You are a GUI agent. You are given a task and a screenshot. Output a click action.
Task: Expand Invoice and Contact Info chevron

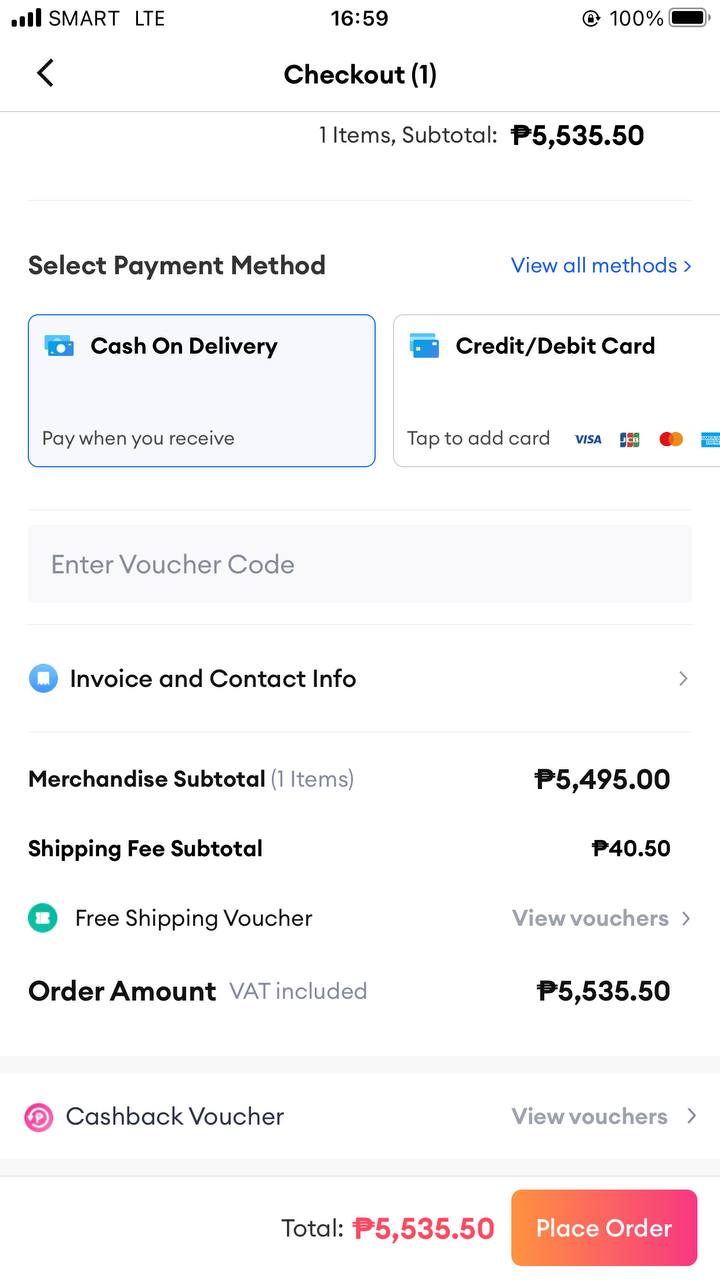coord(683,679)
